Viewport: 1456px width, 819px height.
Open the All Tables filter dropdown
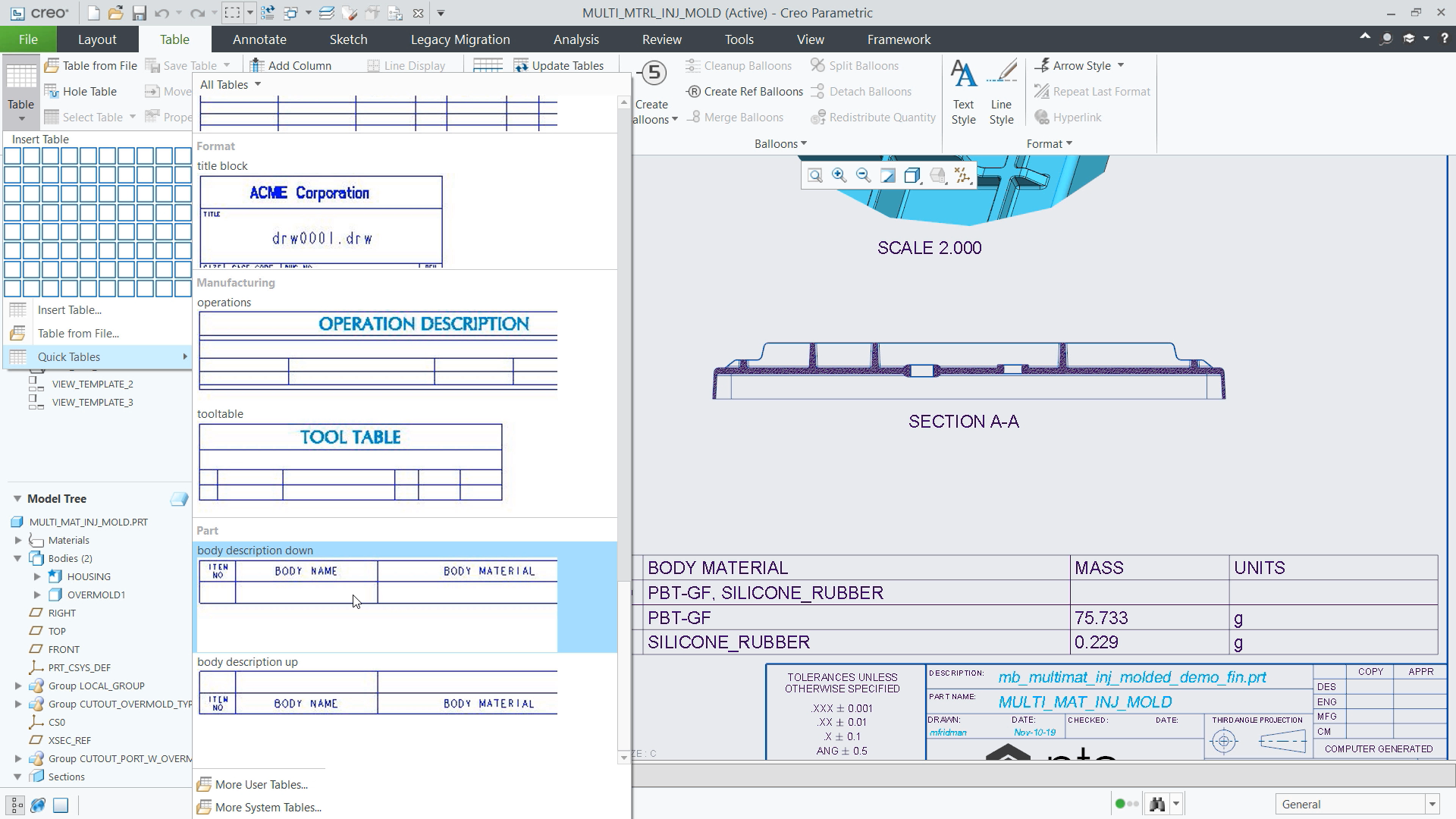231,84
